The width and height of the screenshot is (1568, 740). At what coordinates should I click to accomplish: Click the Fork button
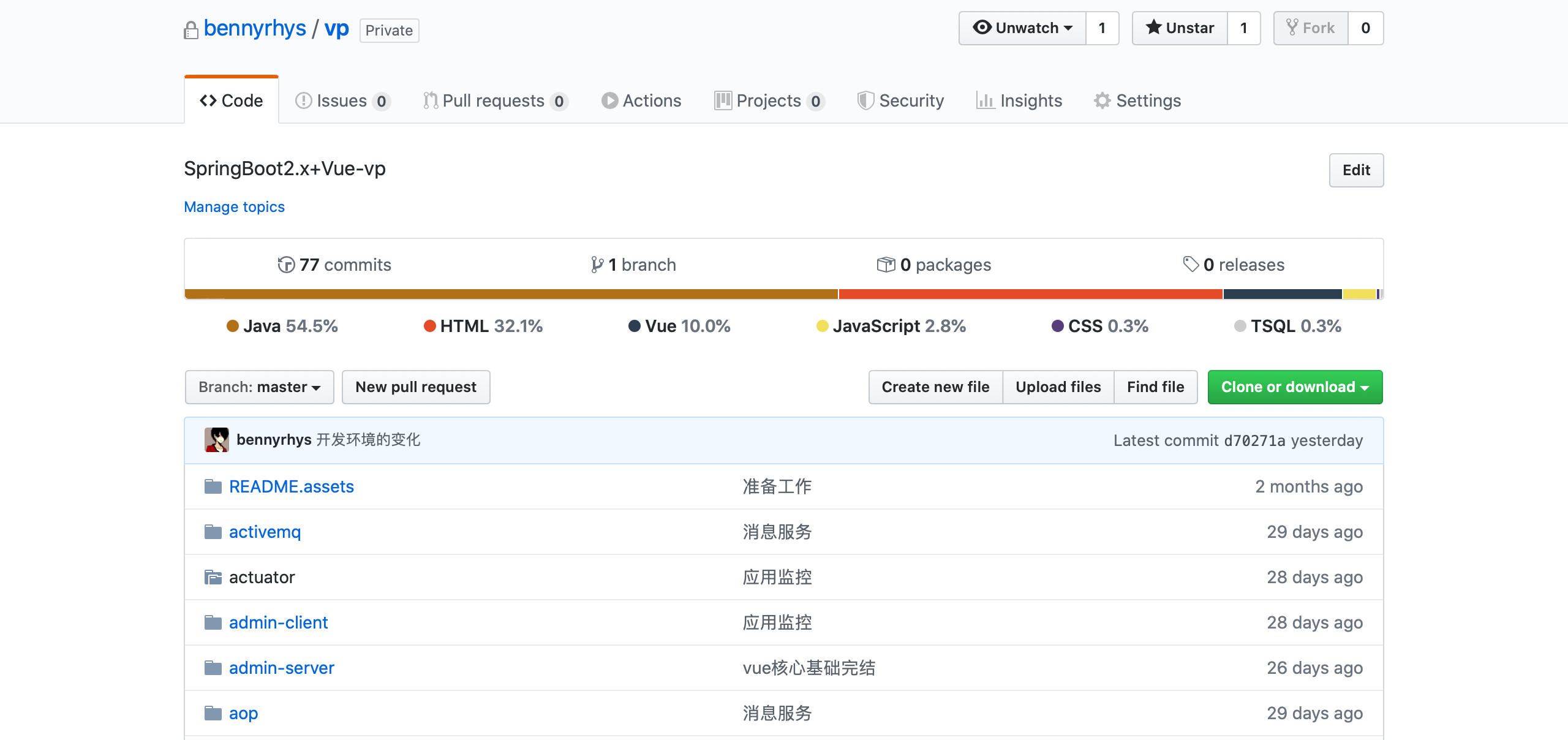(1311, 28)
